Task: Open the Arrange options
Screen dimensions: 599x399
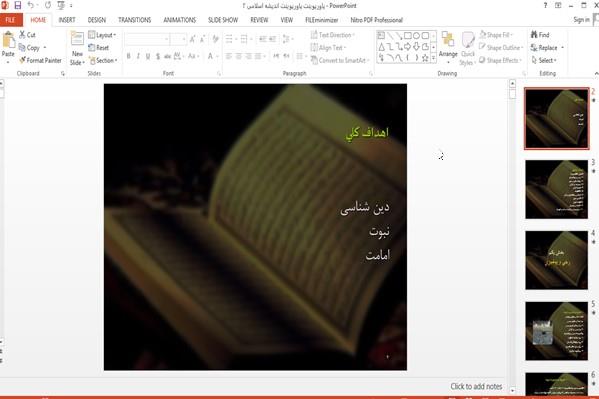Action: click(448, 46)
